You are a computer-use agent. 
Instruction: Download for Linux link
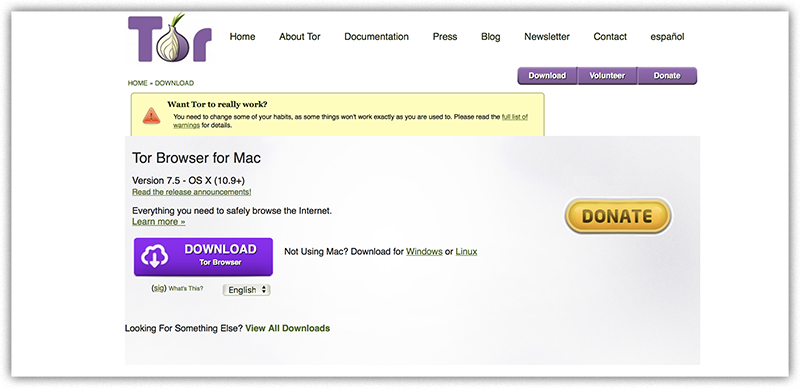[466, 252]
